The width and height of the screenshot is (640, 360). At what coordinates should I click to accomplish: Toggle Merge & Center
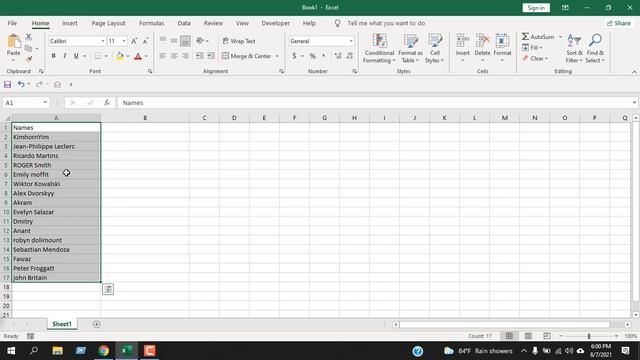247,56
